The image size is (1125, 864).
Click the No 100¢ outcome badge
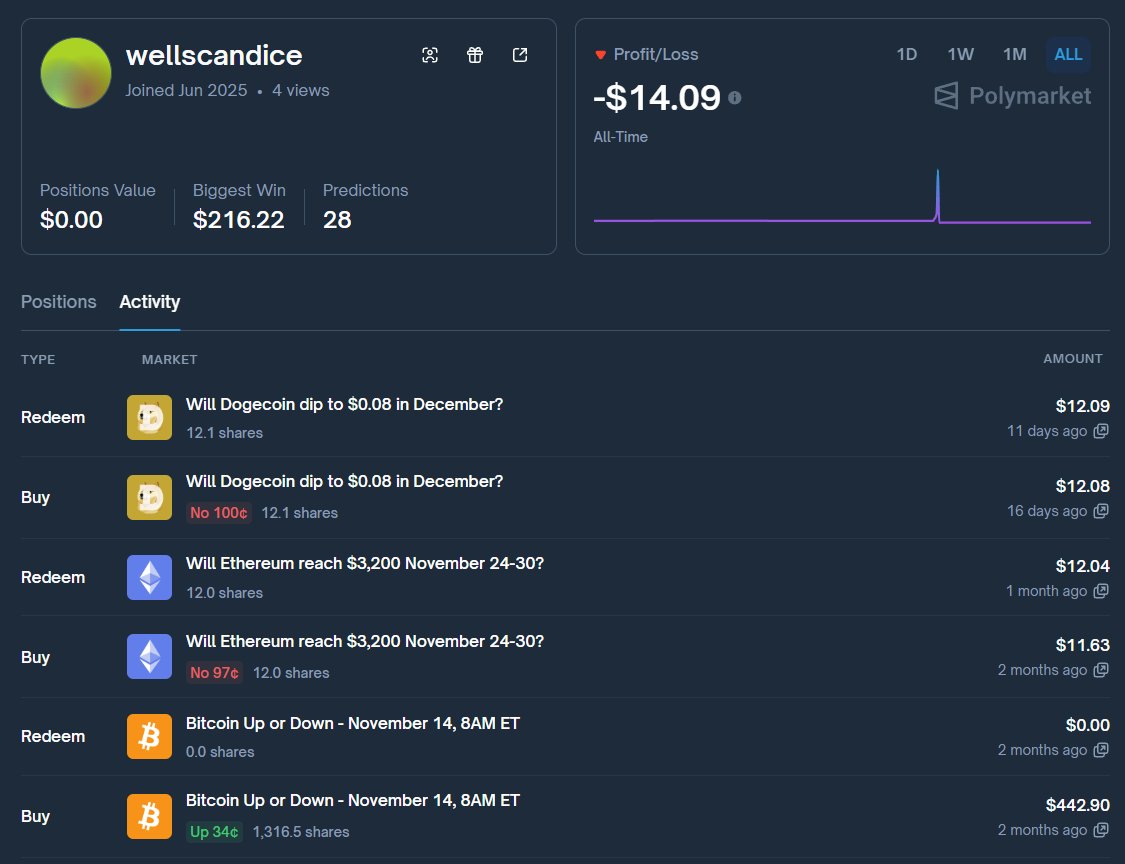(x=219, y=513)
